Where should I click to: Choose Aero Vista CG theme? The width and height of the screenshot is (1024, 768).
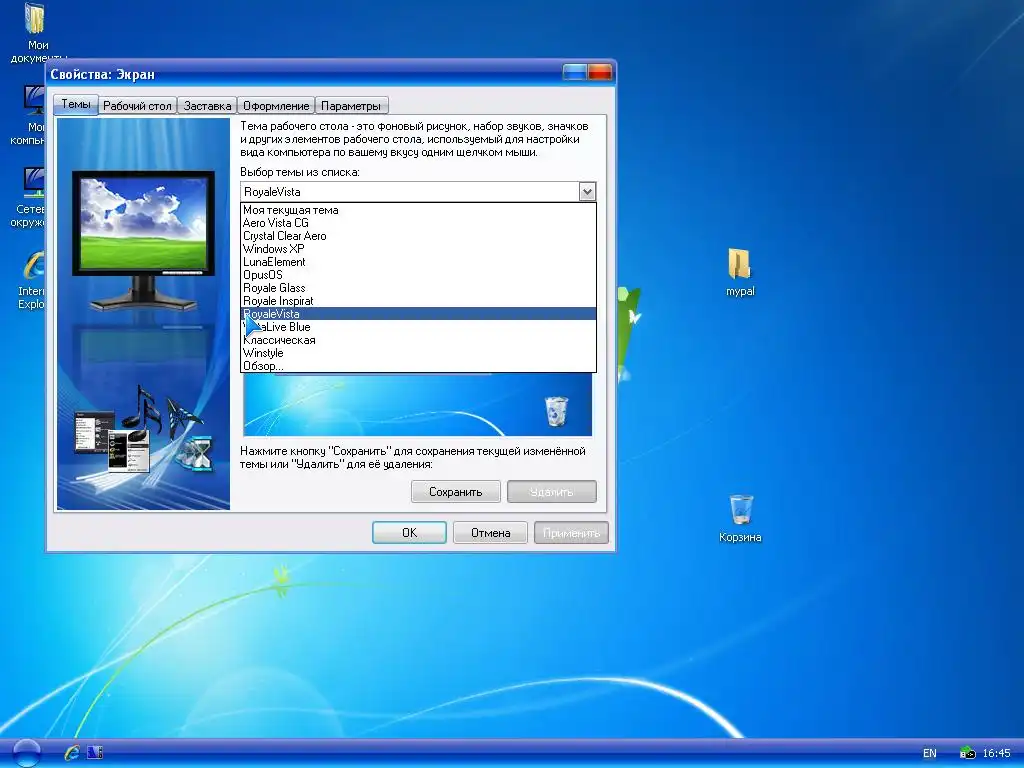tap(419, 223)
